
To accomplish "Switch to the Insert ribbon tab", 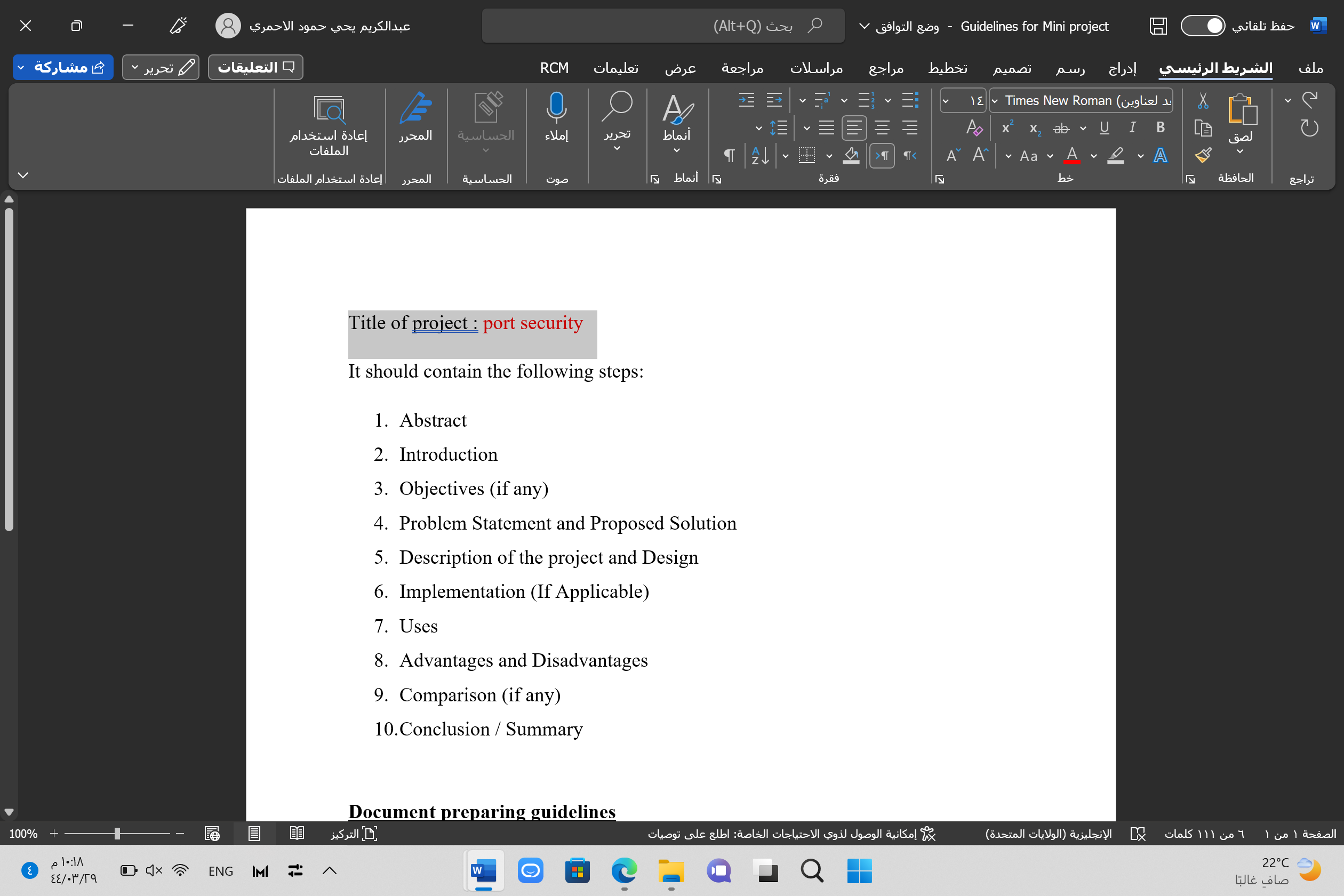I will click(1122, 68).
